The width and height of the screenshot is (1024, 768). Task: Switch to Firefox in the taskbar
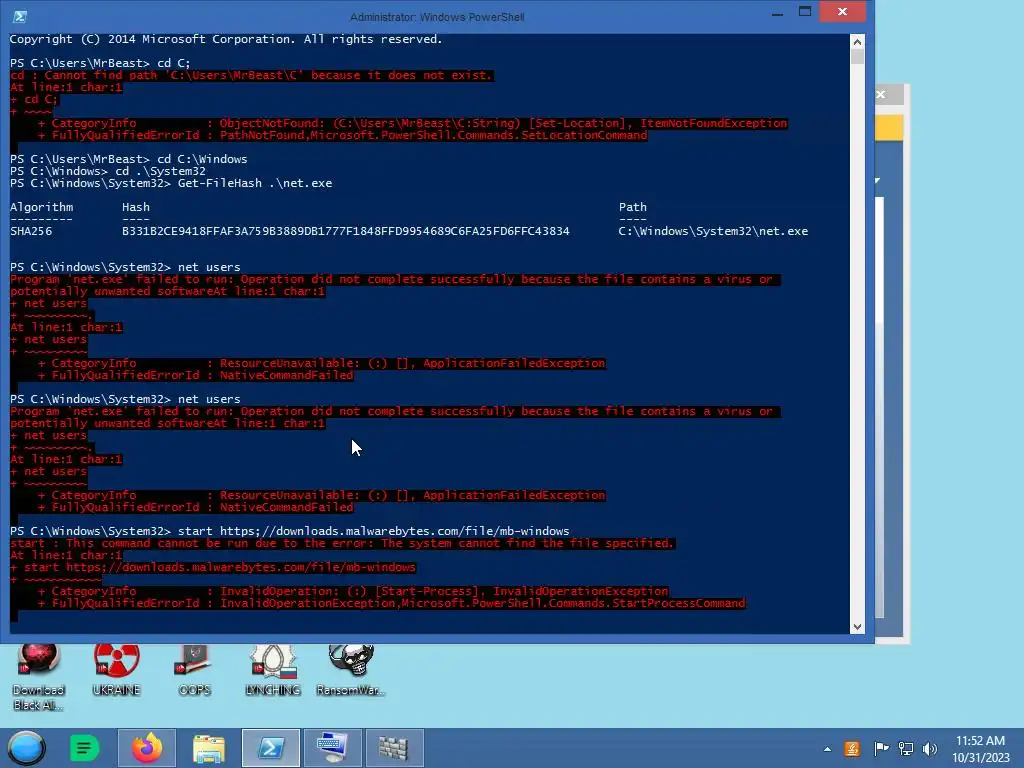(x=147, y=748)
